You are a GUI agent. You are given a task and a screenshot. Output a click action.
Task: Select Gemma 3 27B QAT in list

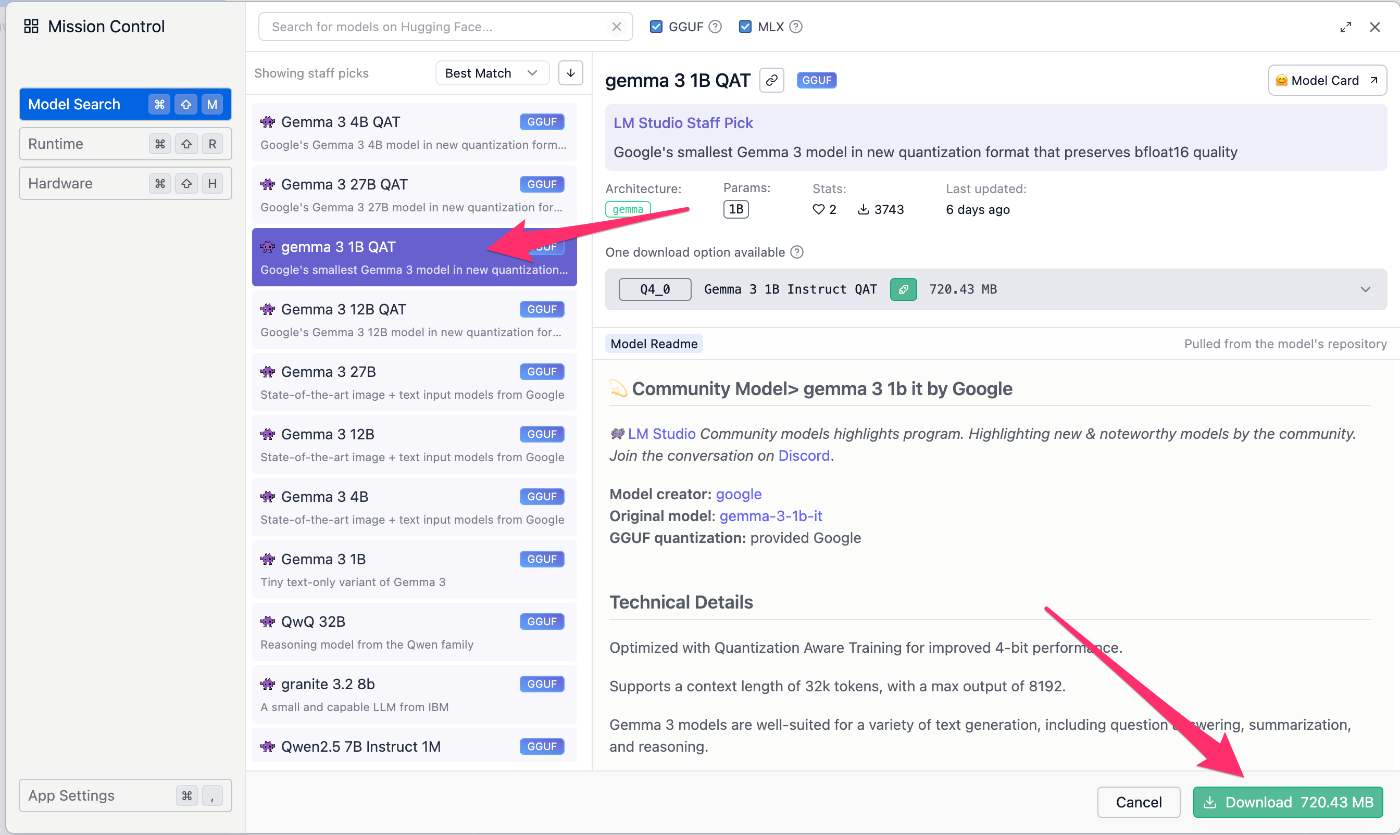point(414,195)
